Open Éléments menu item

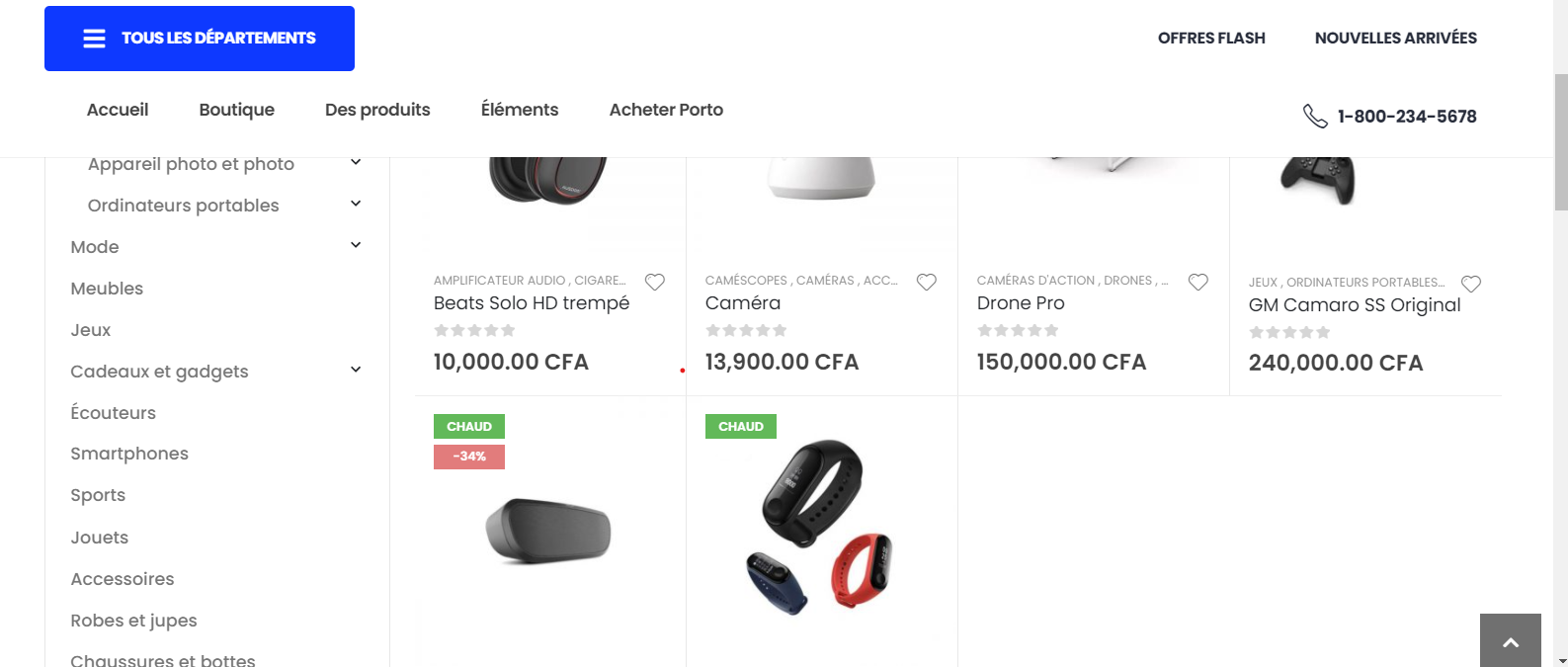pos(520,110)
